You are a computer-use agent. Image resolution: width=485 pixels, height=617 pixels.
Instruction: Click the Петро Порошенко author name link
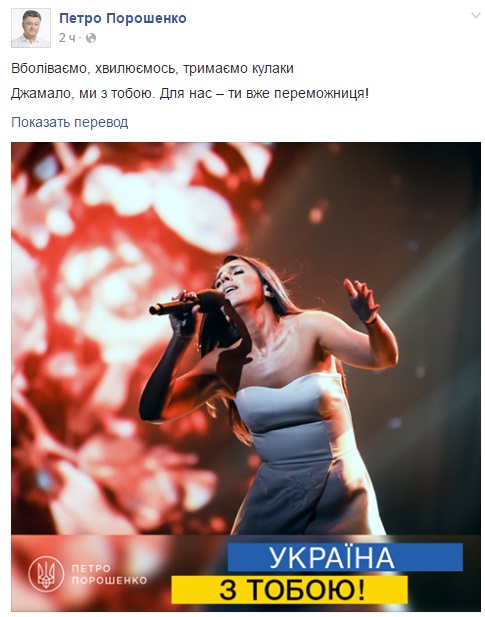pyautogui.click(x=123, y=18)
